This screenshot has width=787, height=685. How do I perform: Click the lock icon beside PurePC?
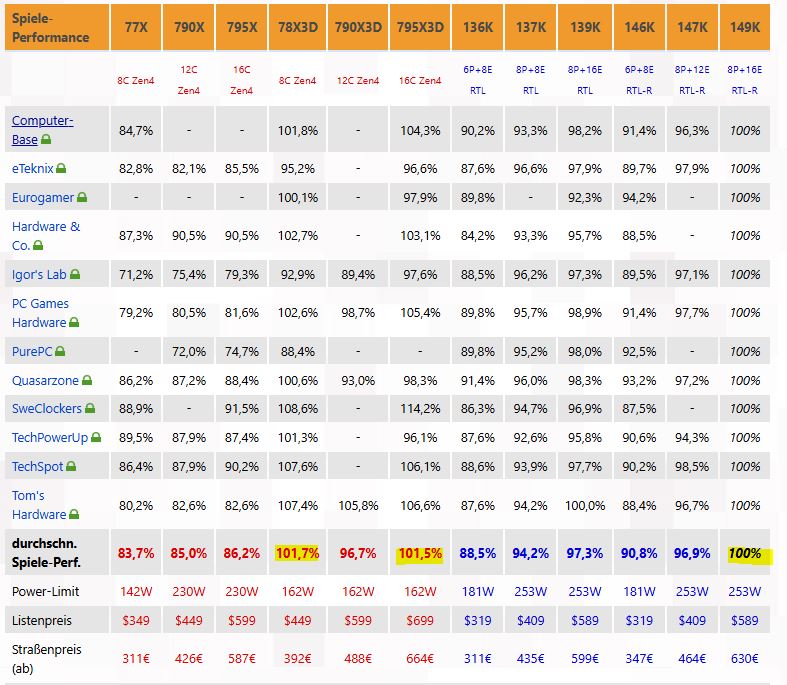pos(60,351)
